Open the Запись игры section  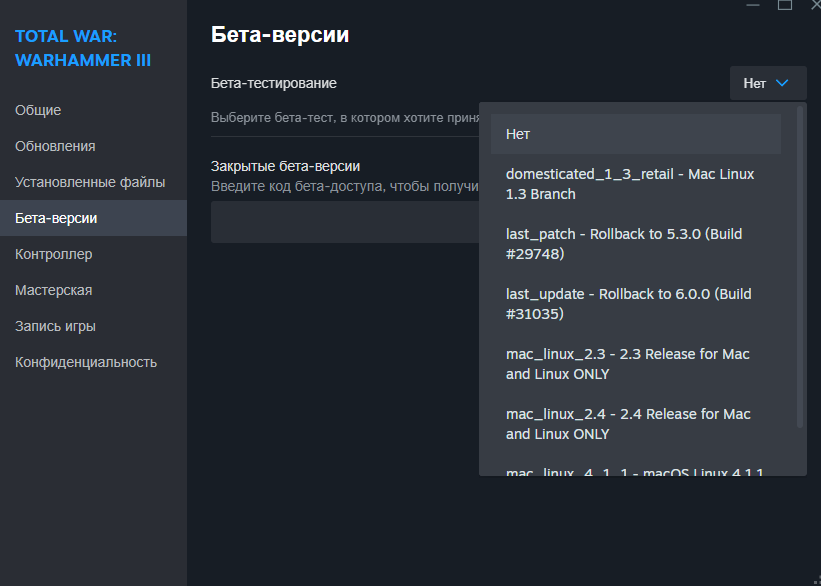tap(93, 326)
